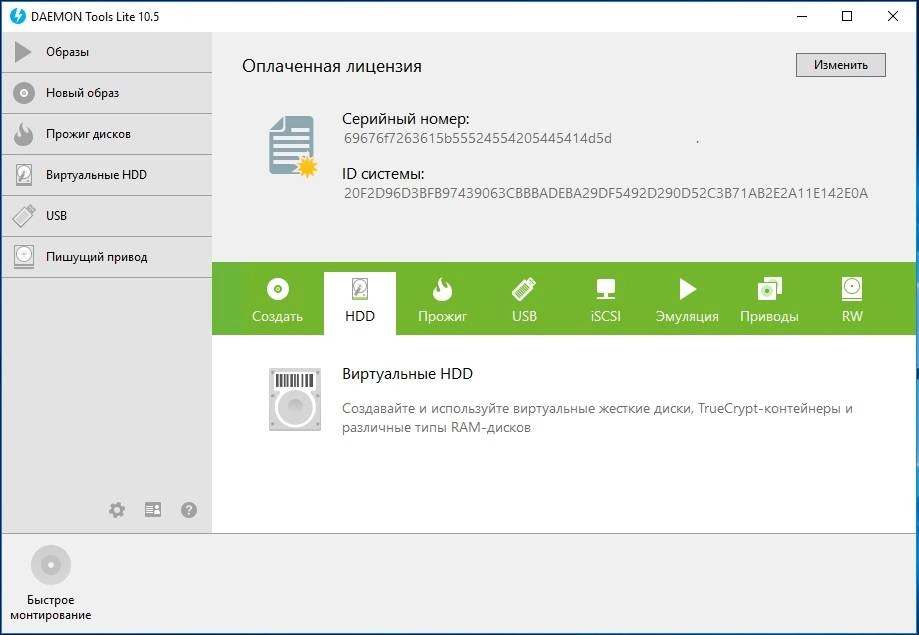Screen dimensions: 919x635
Task: Open Прожиг дисков sidebar item
Action: point(107,134)
